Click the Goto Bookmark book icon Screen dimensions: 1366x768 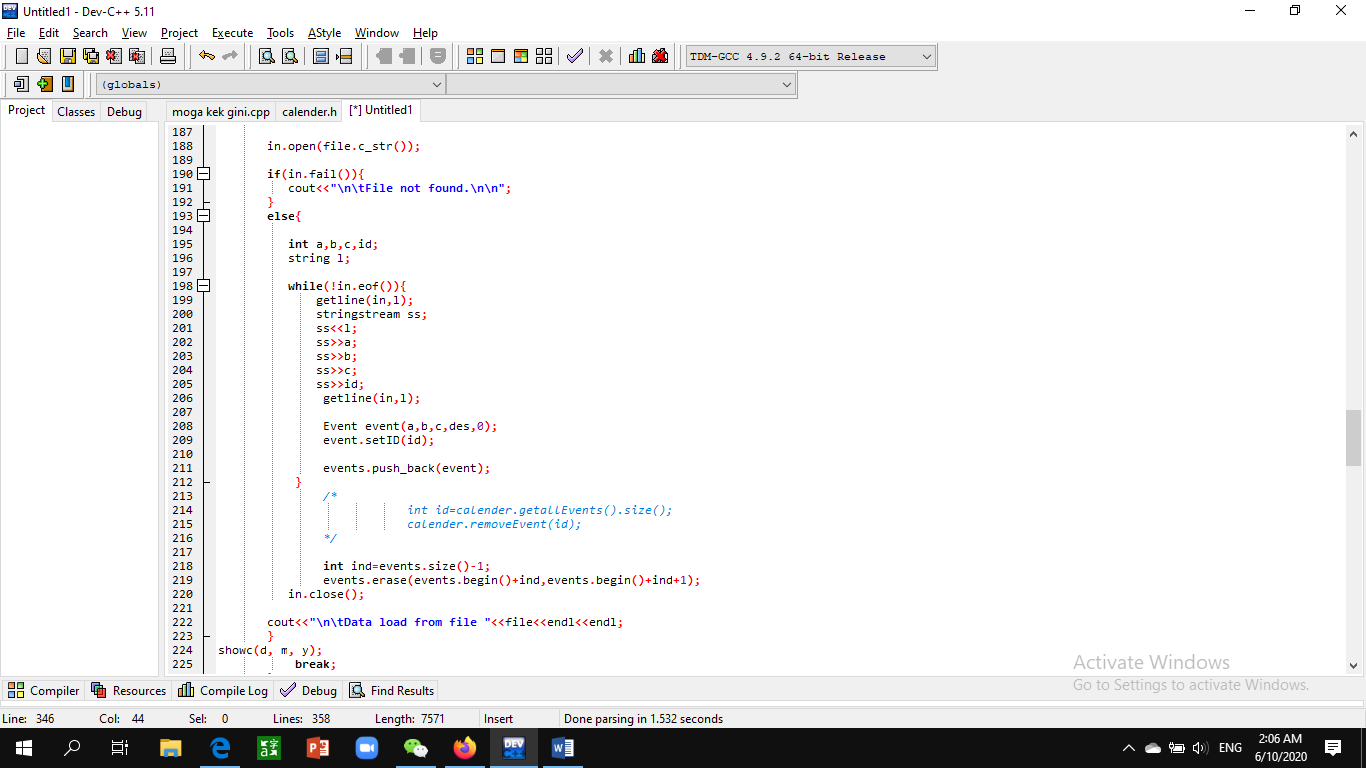point(67,84)
